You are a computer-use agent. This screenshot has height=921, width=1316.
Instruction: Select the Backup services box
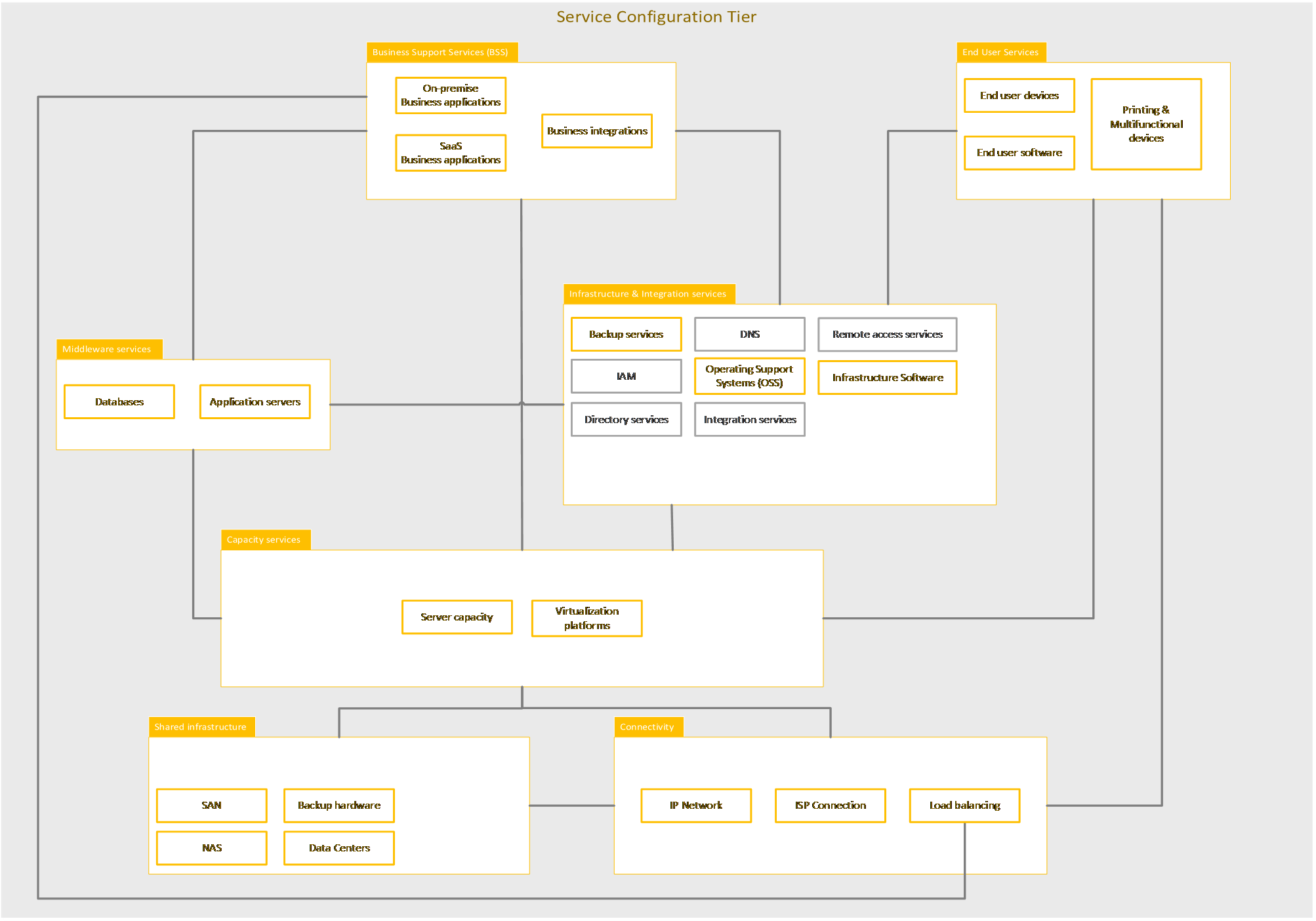tap(626, 334)
